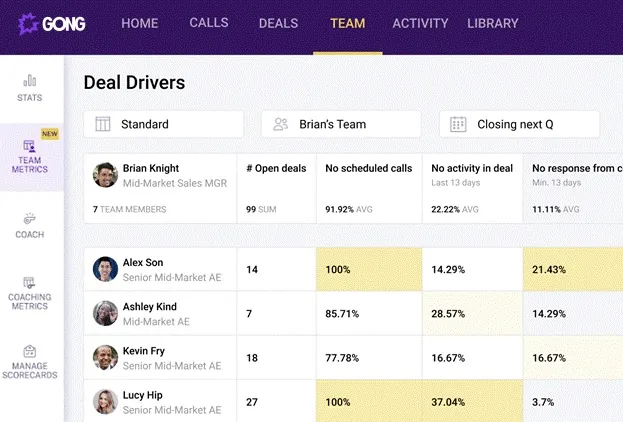623x422 pixels.
Task: Select Lucy Hip's profile photo
Action: [x=105, y=402]
